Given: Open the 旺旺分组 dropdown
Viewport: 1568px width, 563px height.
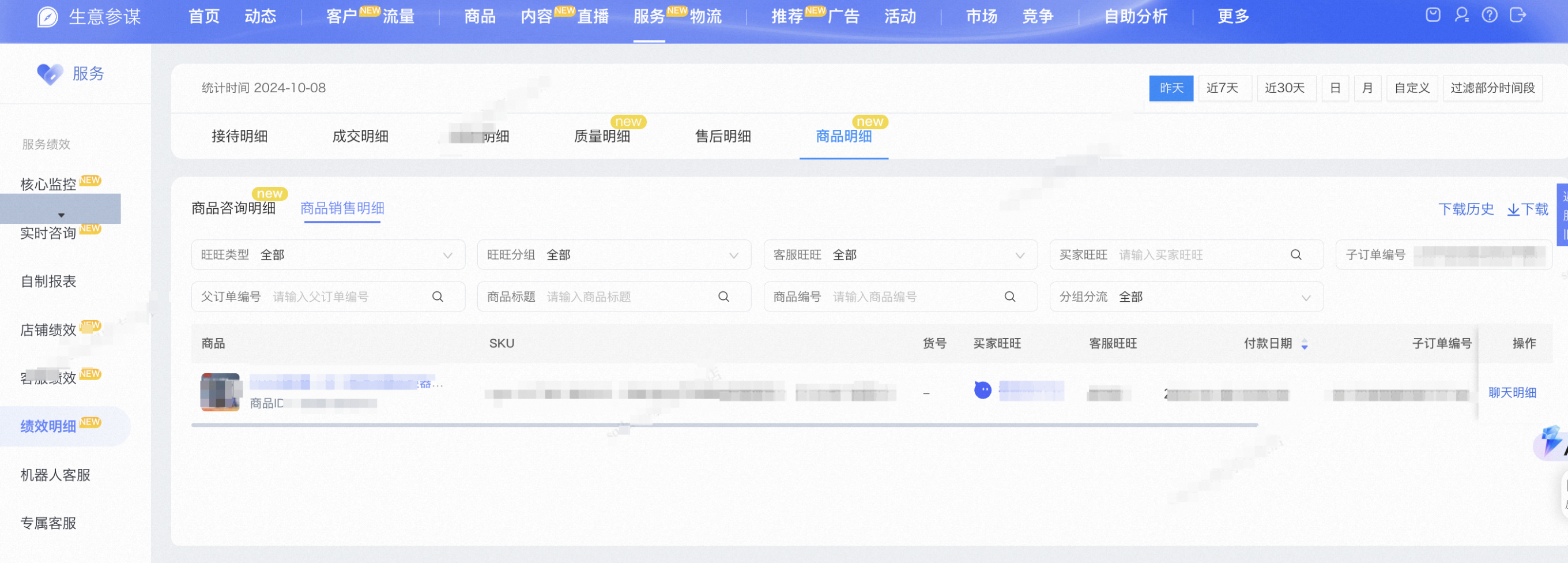Looking at the screenshot, I should click(x=614, y=255).
